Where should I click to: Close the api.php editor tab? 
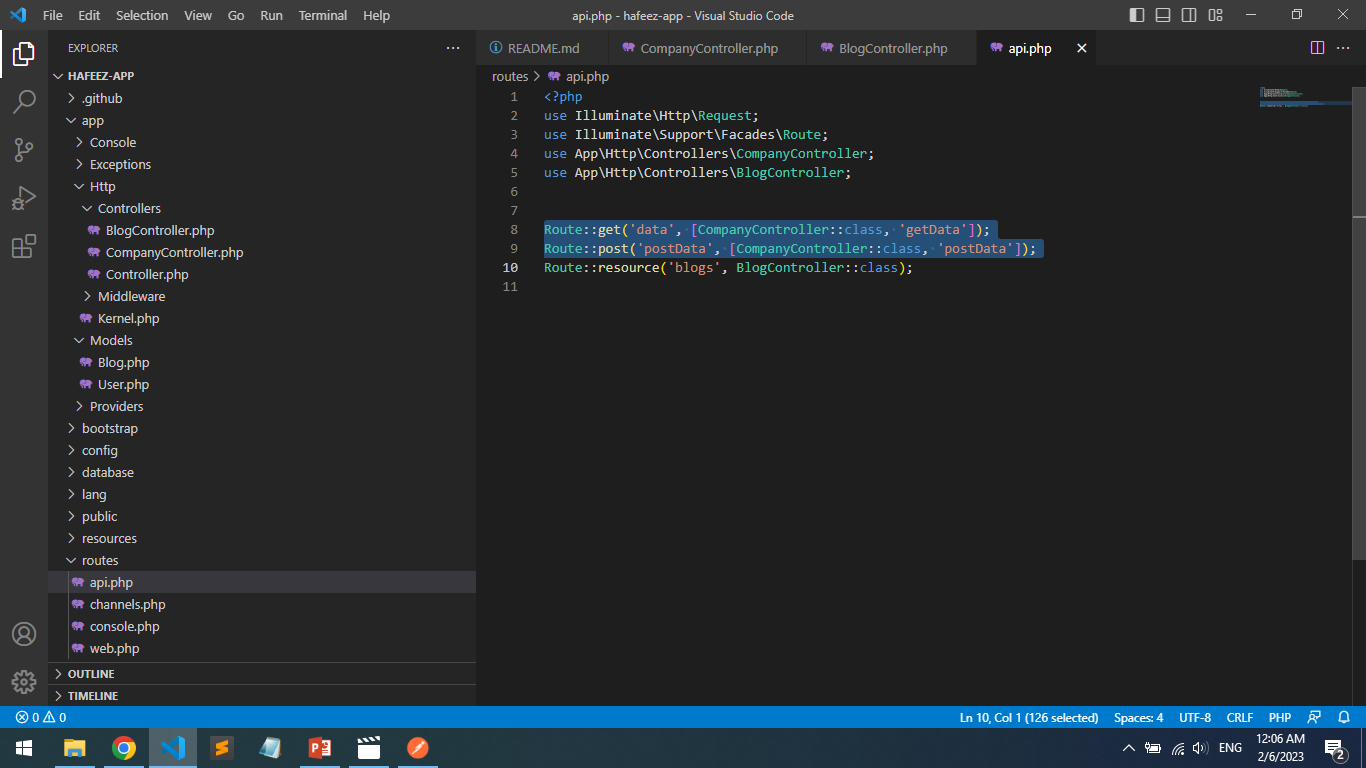pyautogui.click(x=1081, y=48)
